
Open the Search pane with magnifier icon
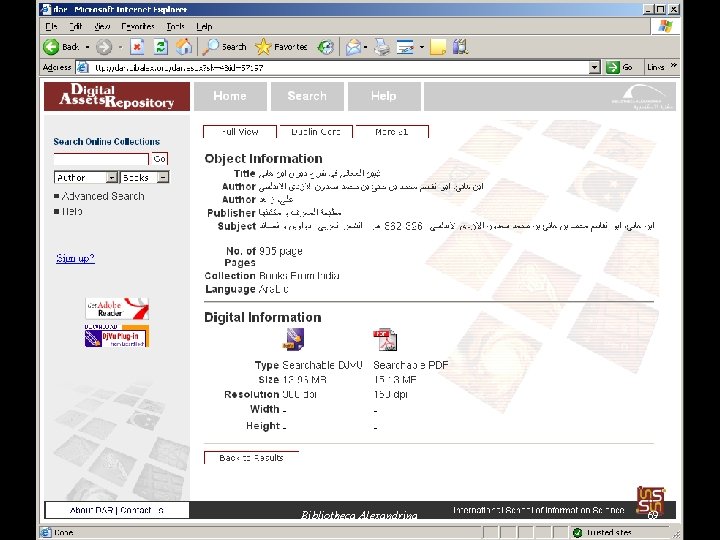pyautogui.click(x=211, y=46)
